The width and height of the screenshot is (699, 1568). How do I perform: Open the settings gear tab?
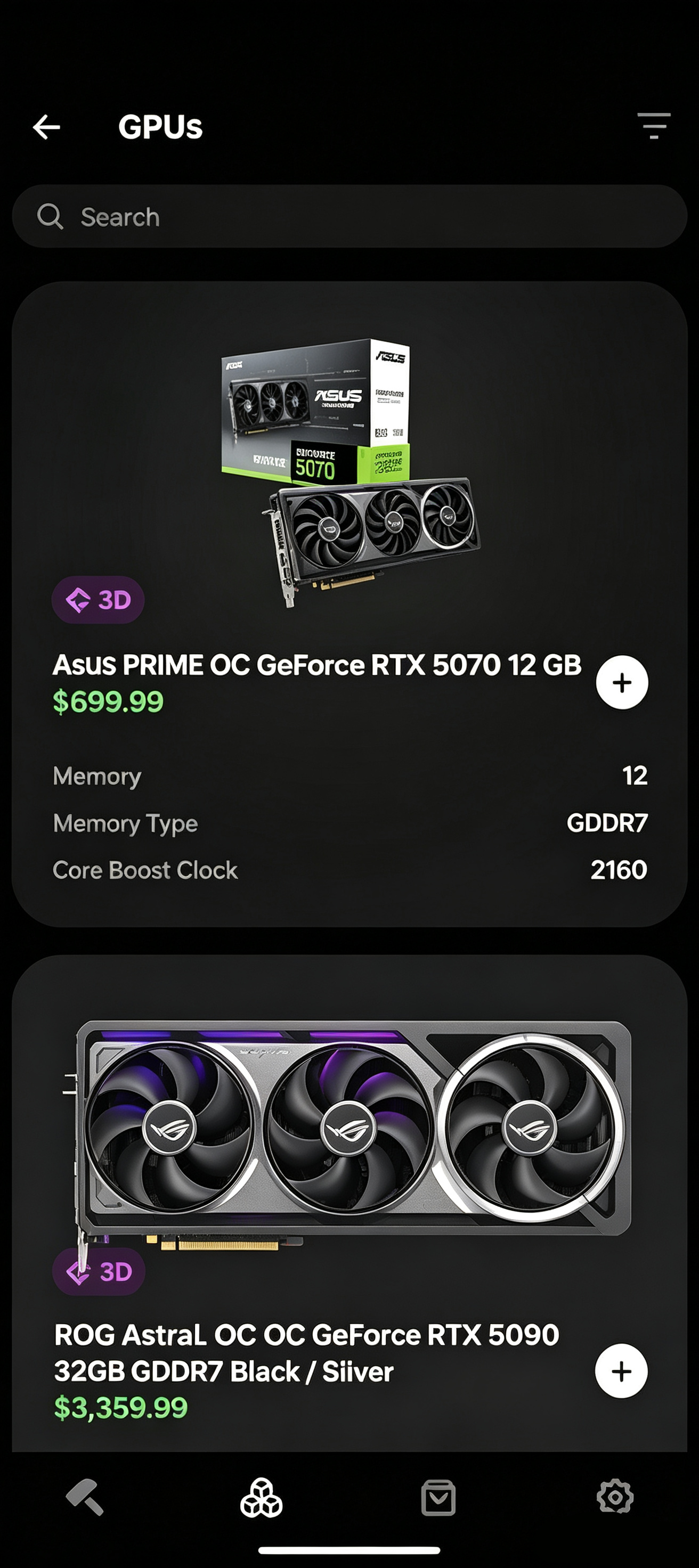point(615,1496)
